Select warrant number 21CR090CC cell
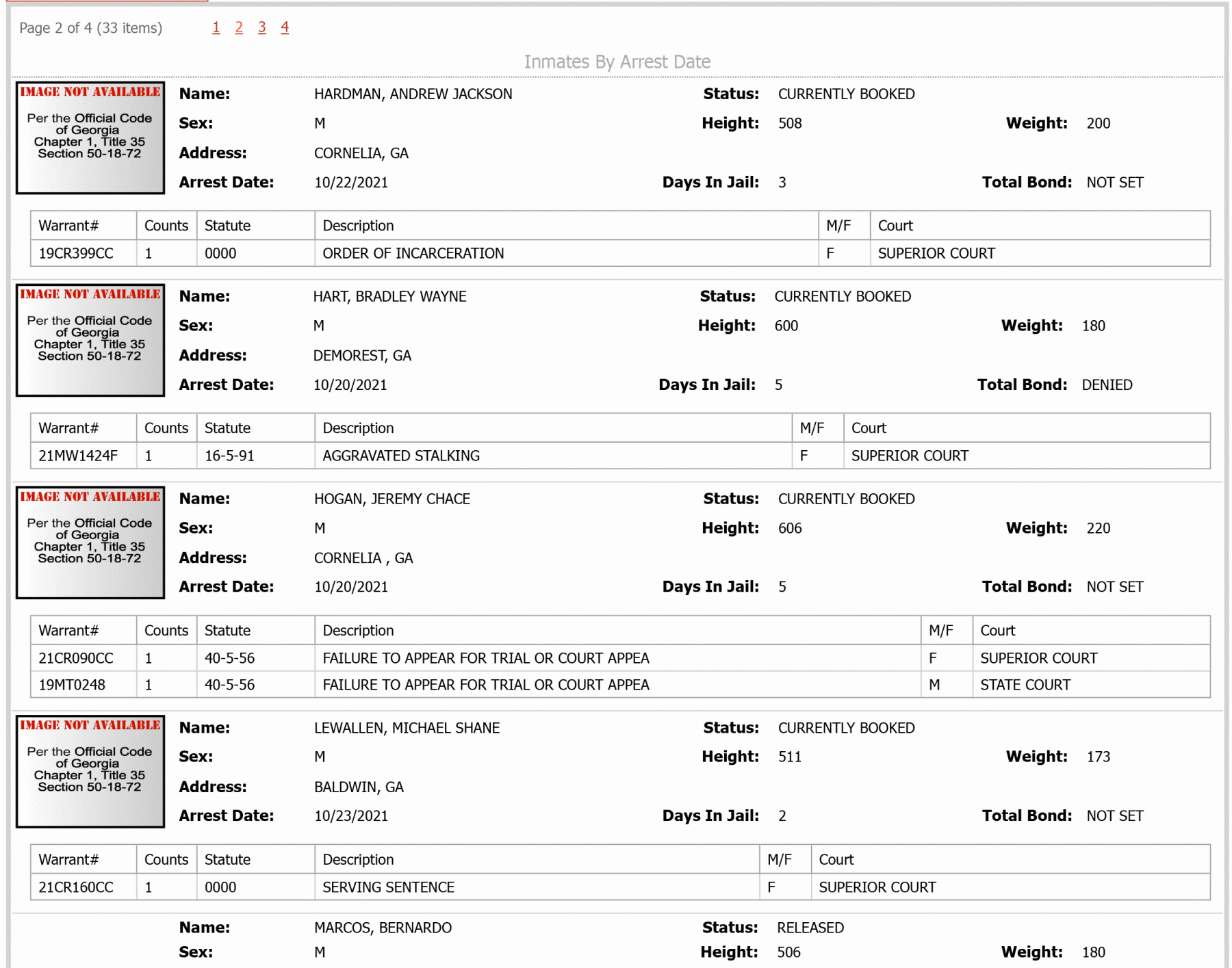Image resolution: width=1232 pixels, height=968 pixels. pos(84,658)
